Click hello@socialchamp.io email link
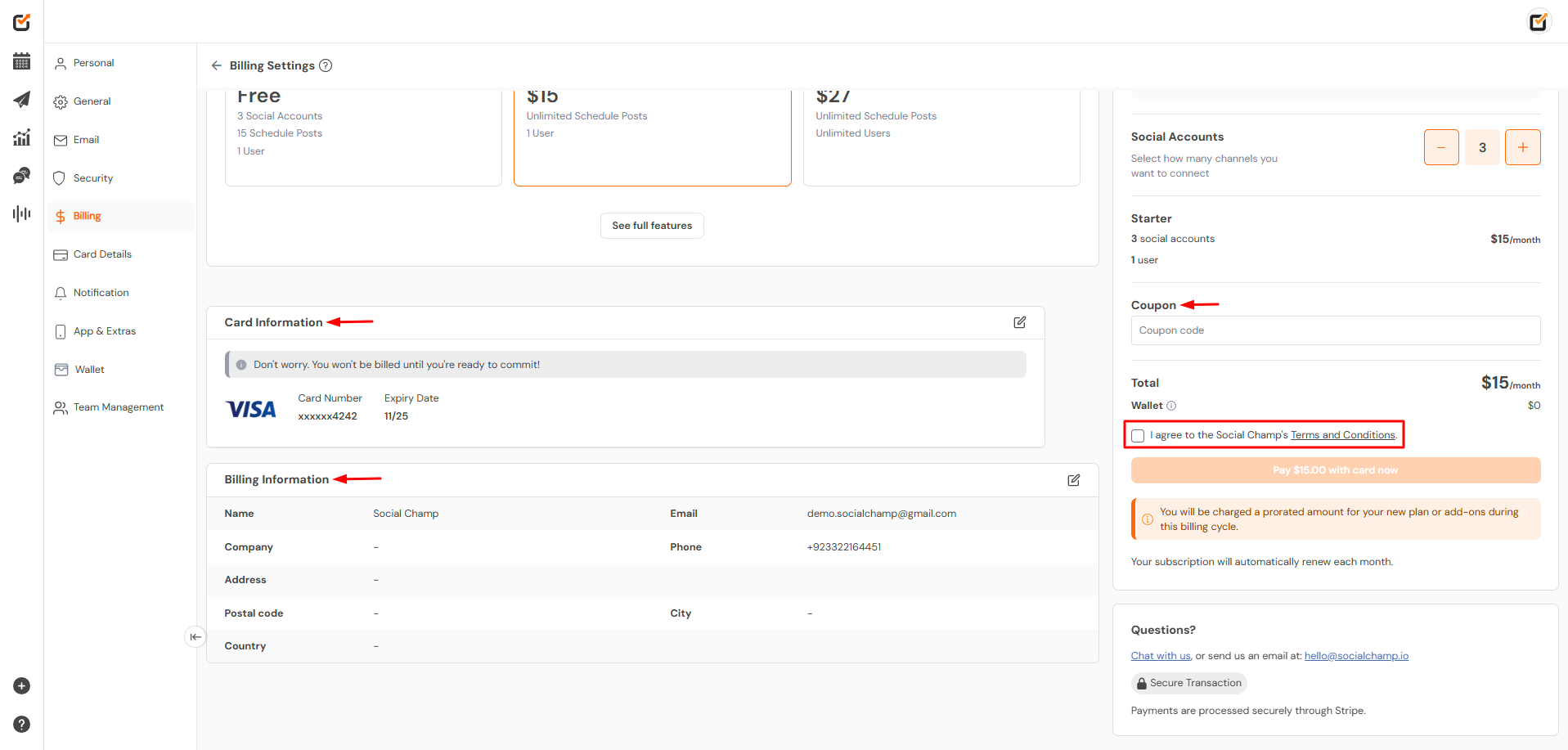Viewport: 1568px width, 750px height. [x=1356, y=656]
